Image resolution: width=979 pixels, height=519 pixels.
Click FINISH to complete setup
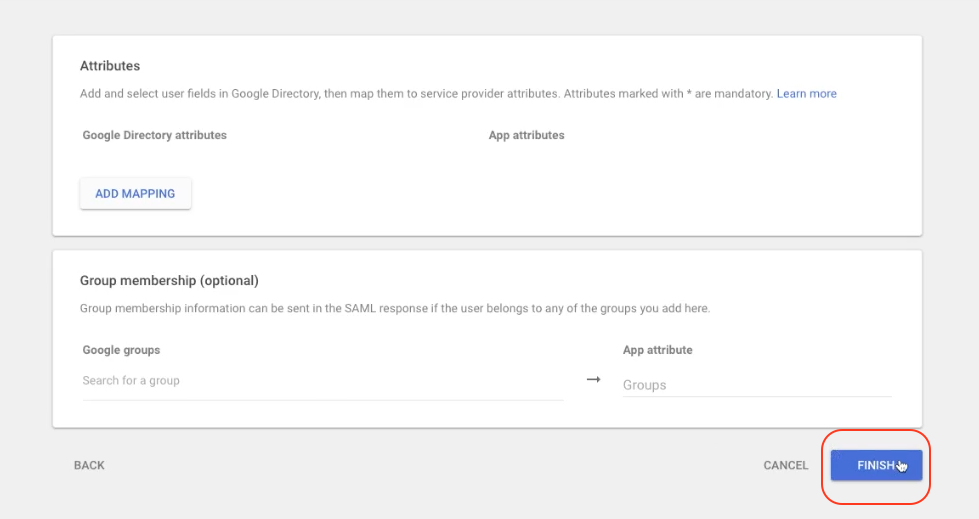(x=876, y=465)
